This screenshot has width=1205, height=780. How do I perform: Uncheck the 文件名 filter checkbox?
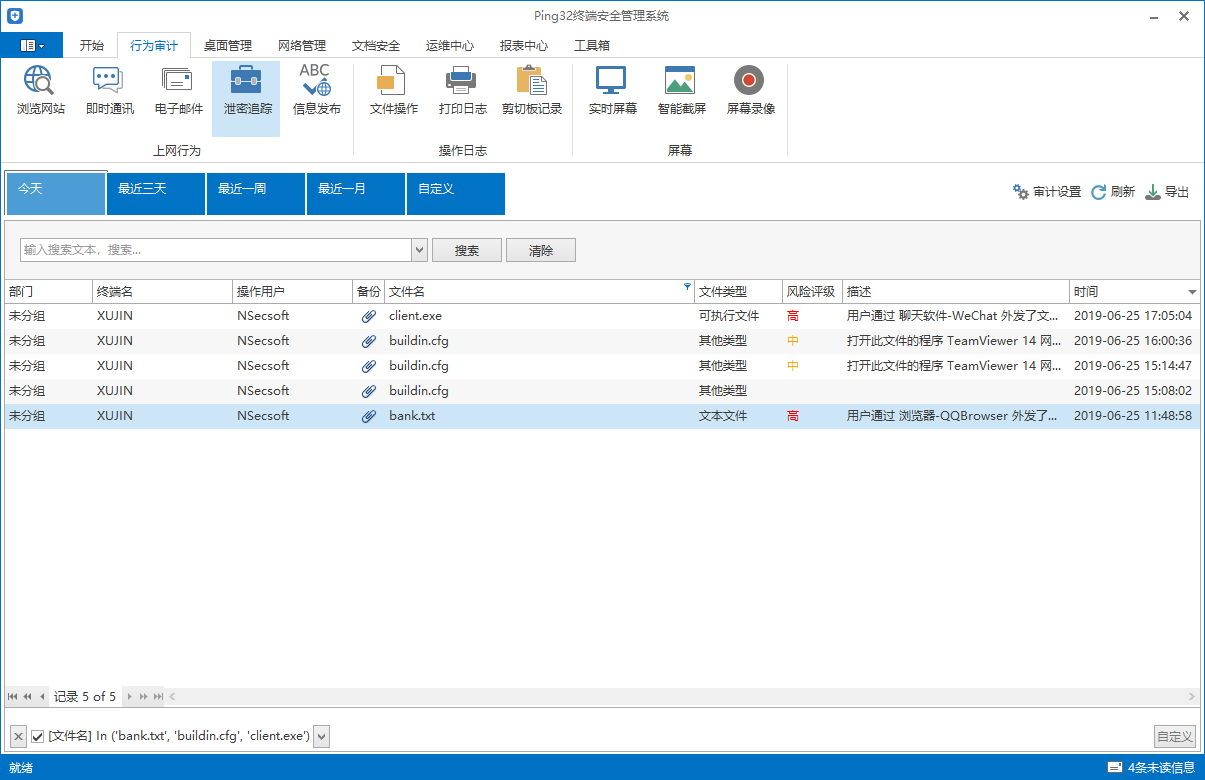[38, 737]
